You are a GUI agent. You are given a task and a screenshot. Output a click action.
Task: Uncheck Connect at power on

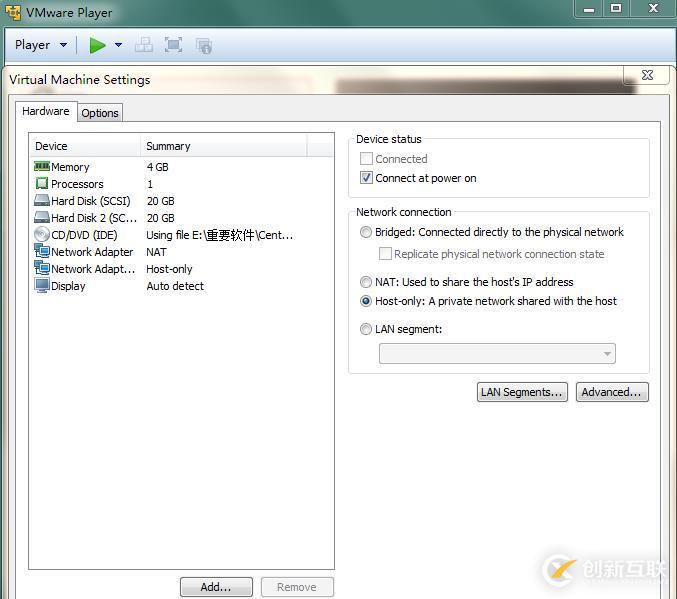(366, 177)
